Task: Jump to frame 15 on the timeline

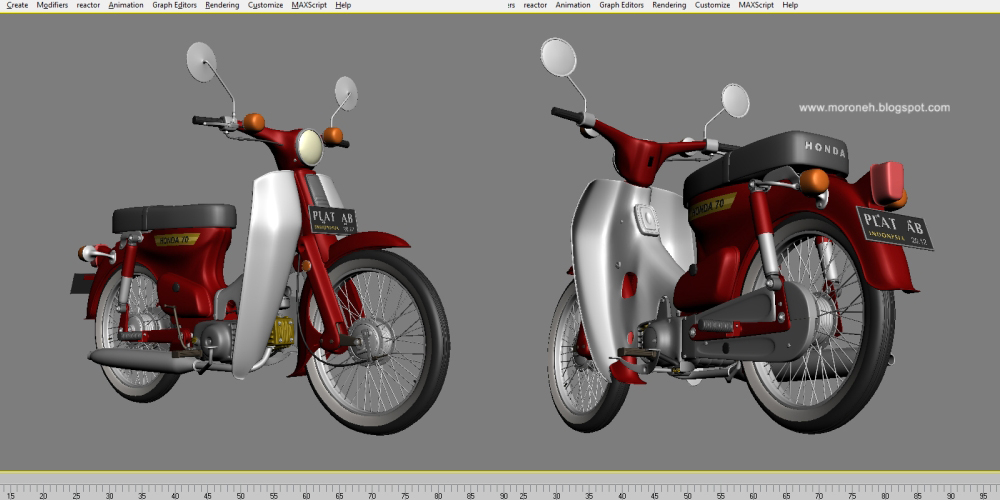Action: click(x=11, y=496)
